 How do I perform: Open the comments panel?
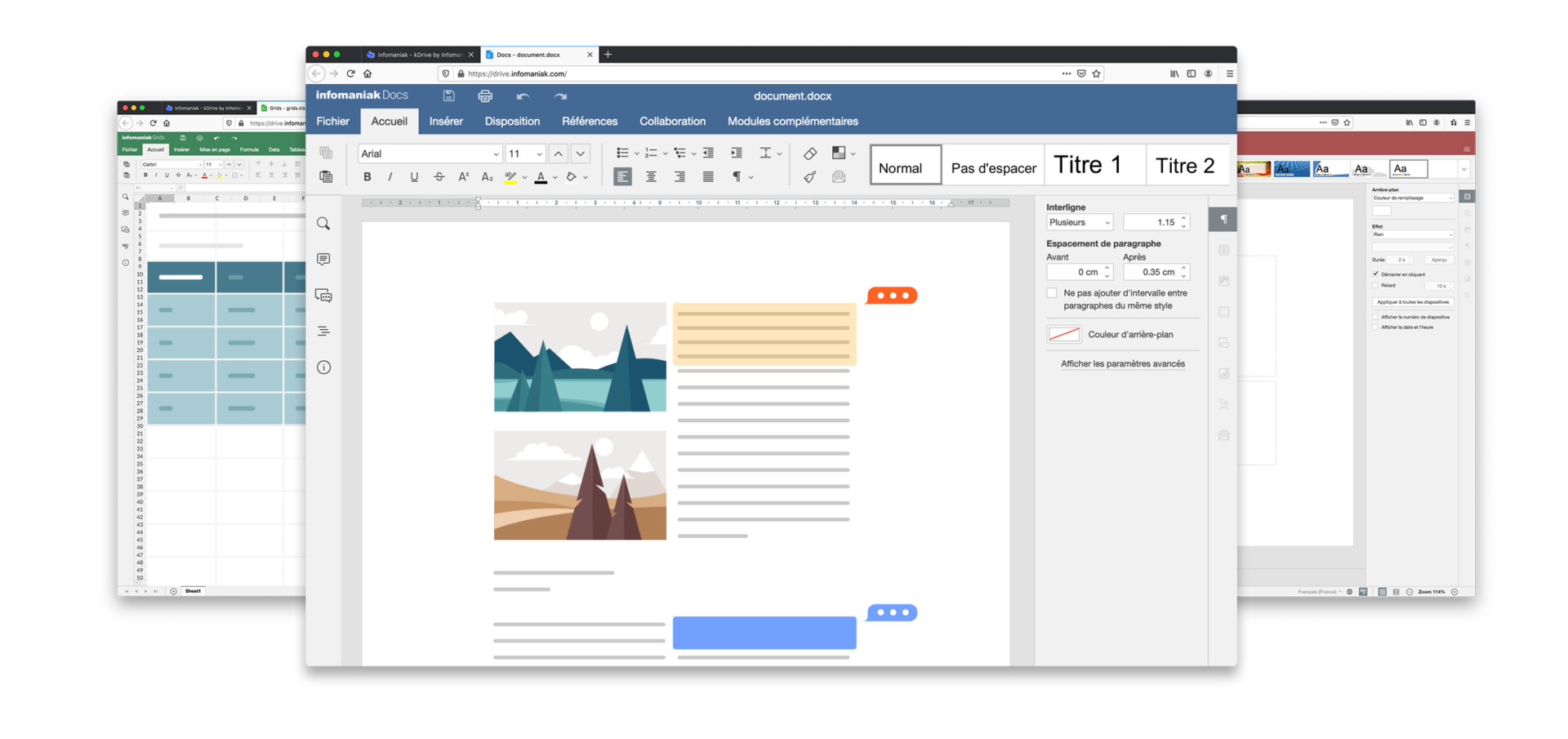tap(323, 259)
